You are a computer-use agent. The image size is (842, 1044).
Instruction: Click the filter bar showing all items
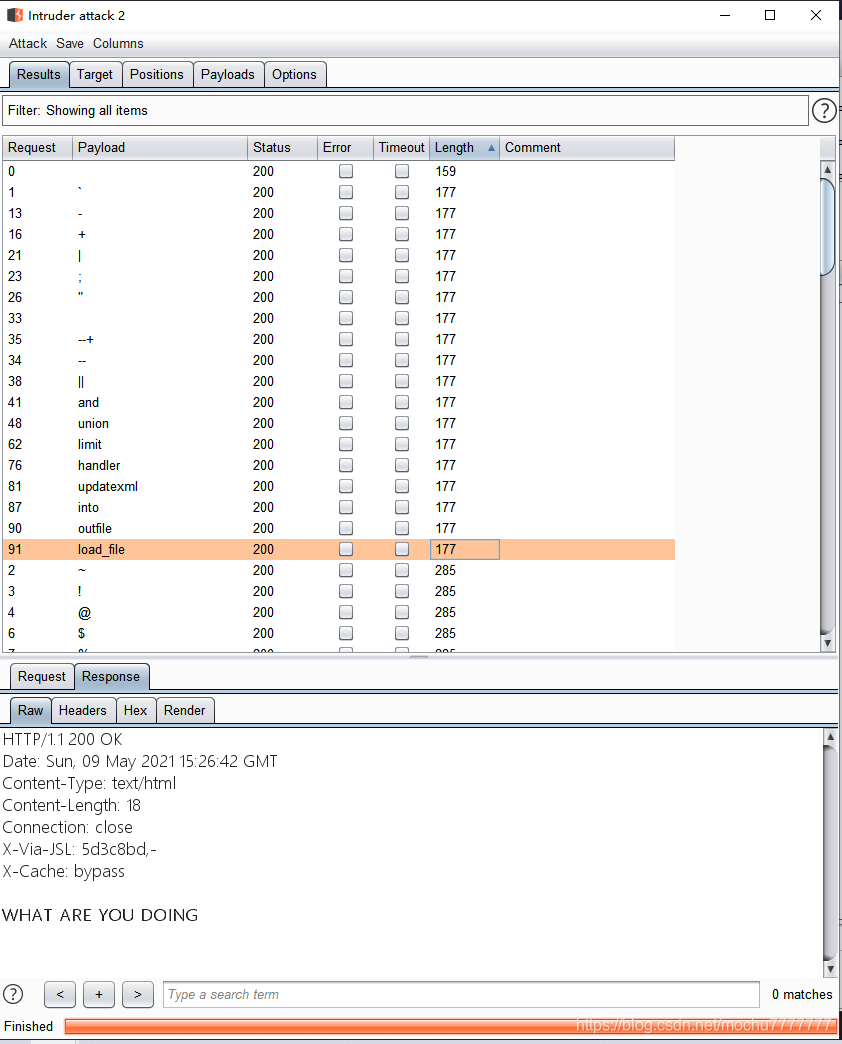coord(404,111)
